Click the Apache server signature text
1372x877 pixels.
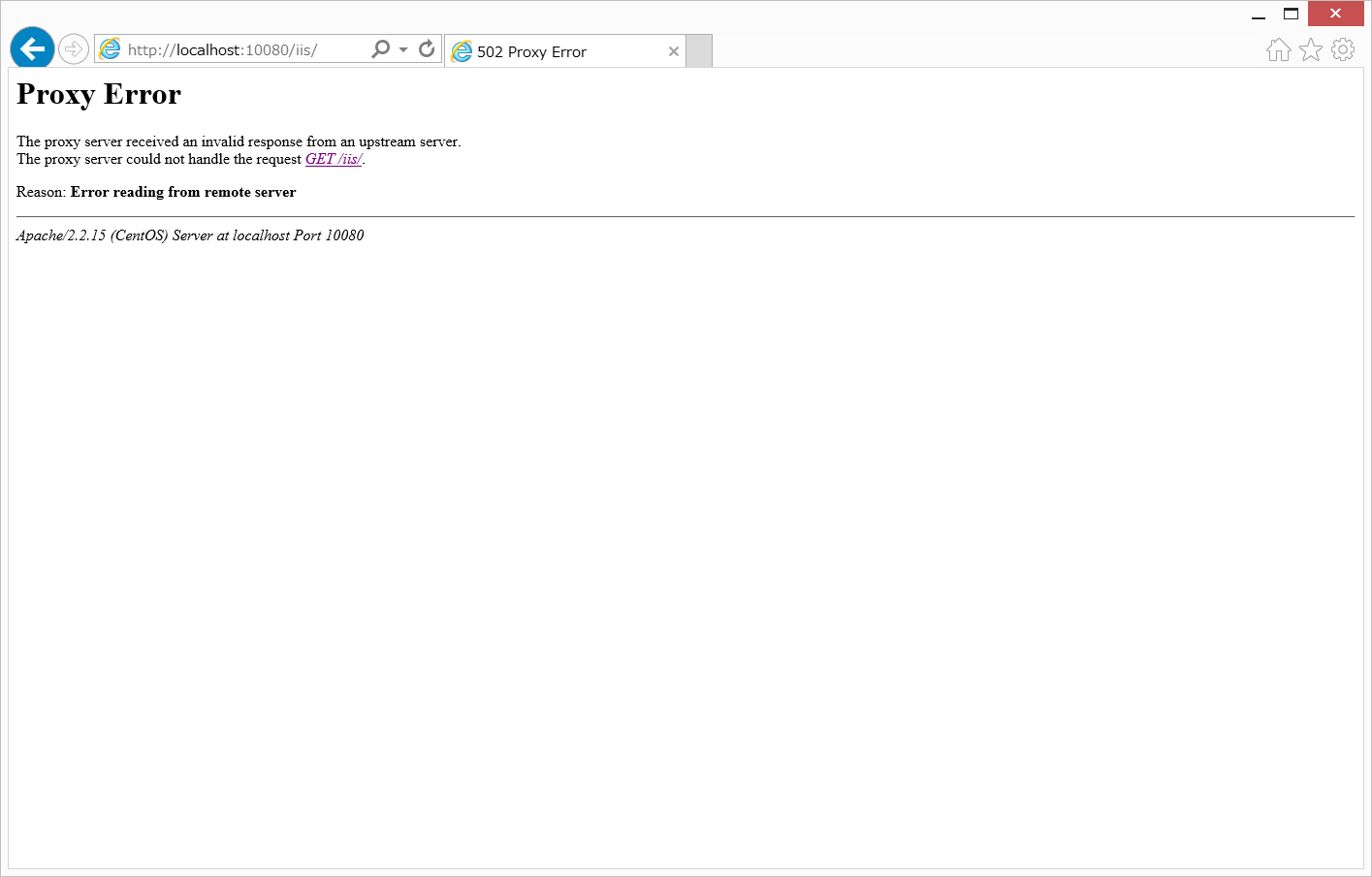(x=189, y=235)
